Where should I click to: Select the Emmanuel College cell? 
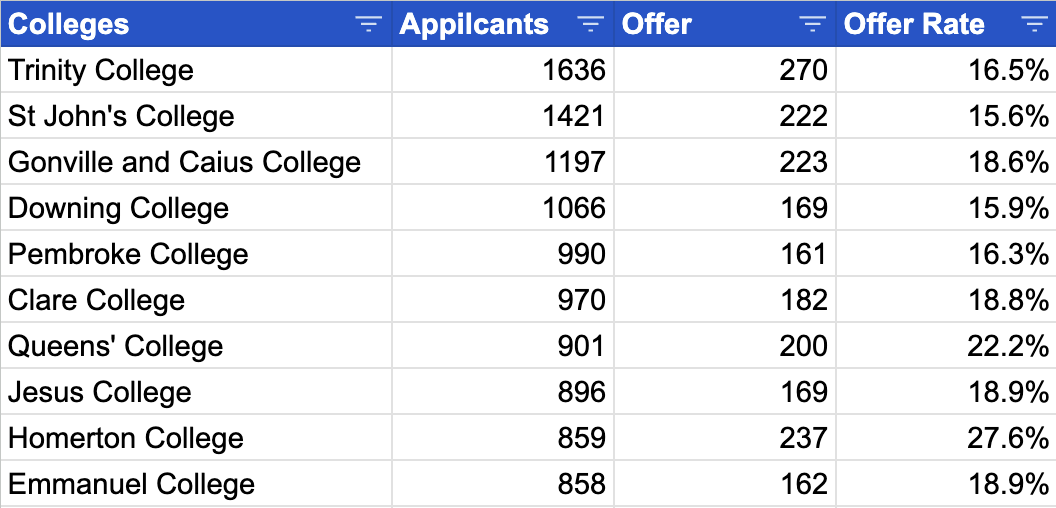point(131,484)
